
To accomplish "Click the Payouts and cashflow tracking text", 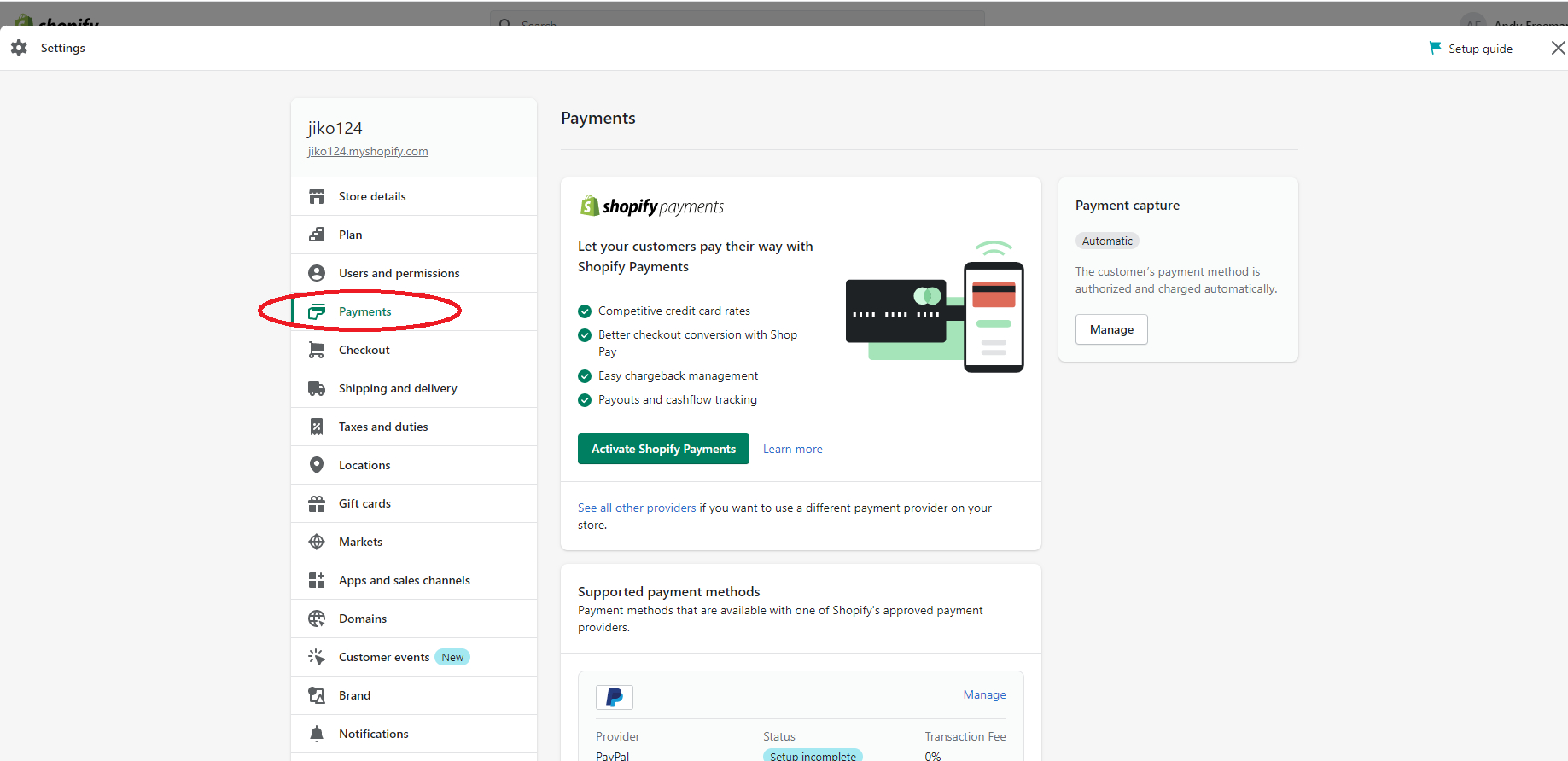I will tap(678, 399).
